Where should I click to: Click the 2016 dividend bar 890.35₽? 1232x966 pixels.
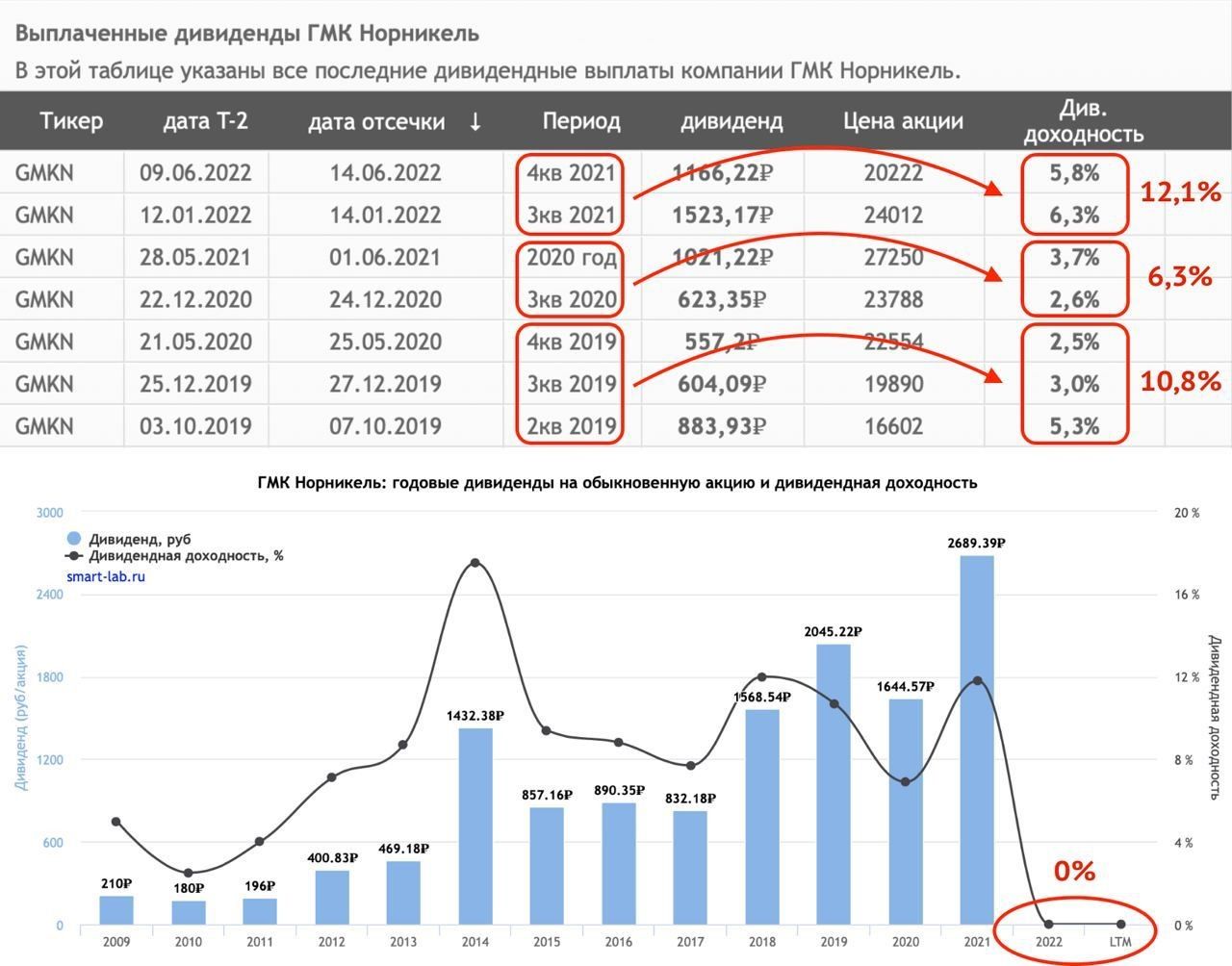coord(619,864)
